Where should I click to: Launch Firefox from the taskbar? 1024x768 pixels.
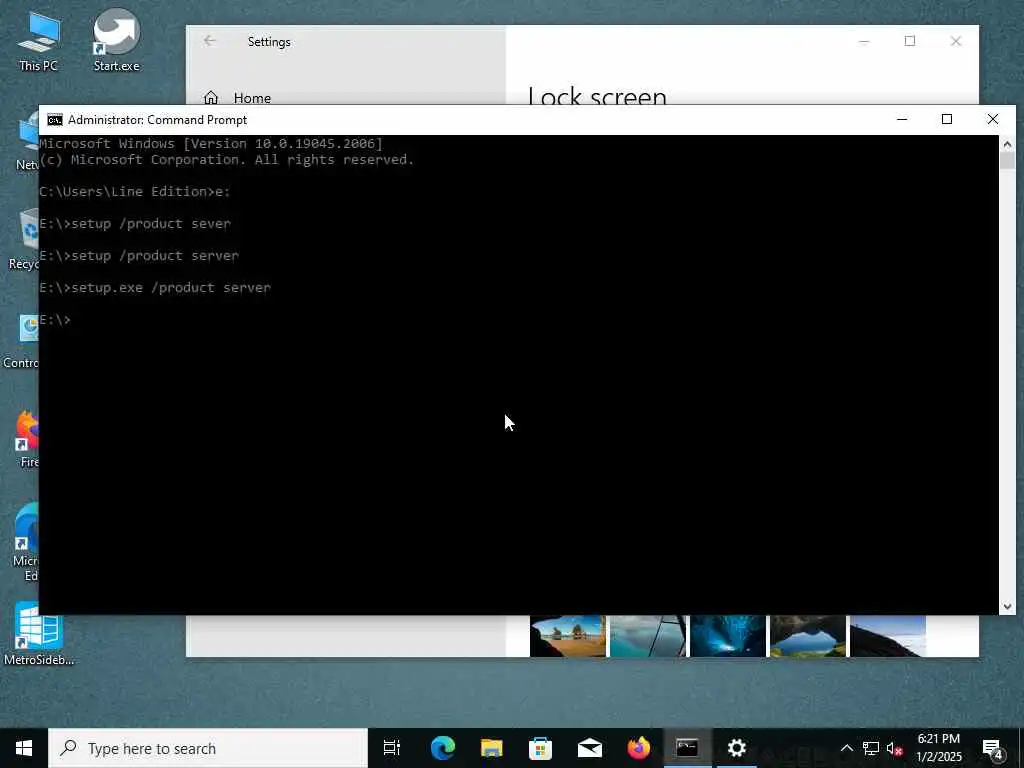click(639, 748)
